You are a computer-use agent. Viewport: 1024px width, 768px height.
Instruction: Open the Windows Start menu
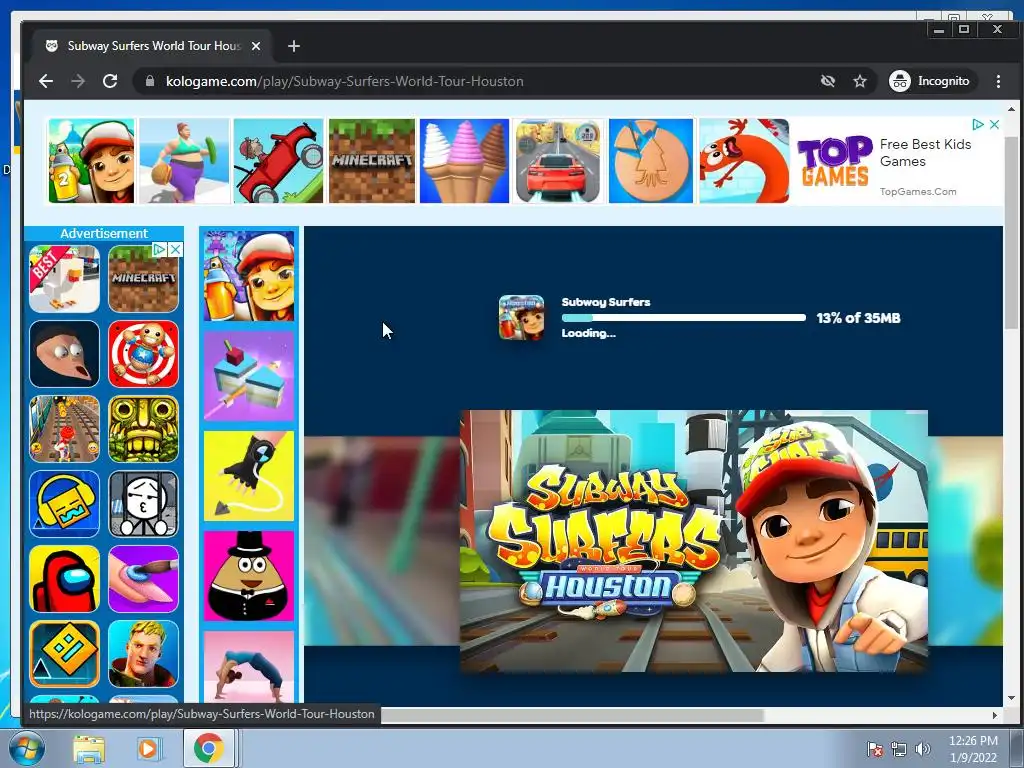click(27, 748)
